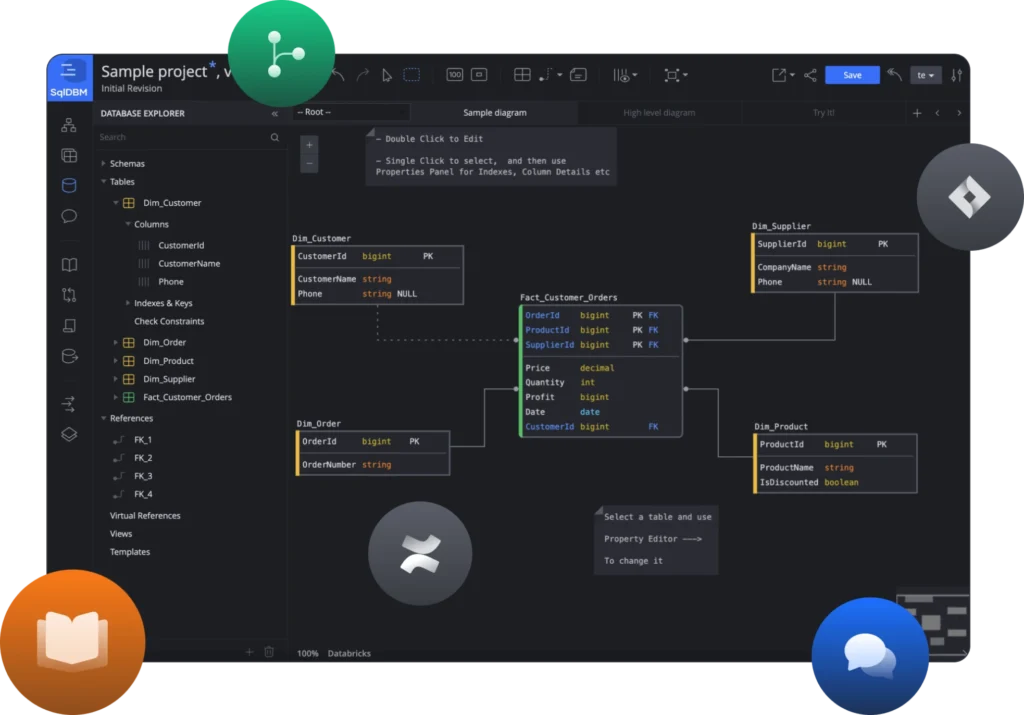Image resolution: width=1024 pixels, height=715 pixels.
Task: Click the share icon in top toolbar
Action: tap(810, 75)
